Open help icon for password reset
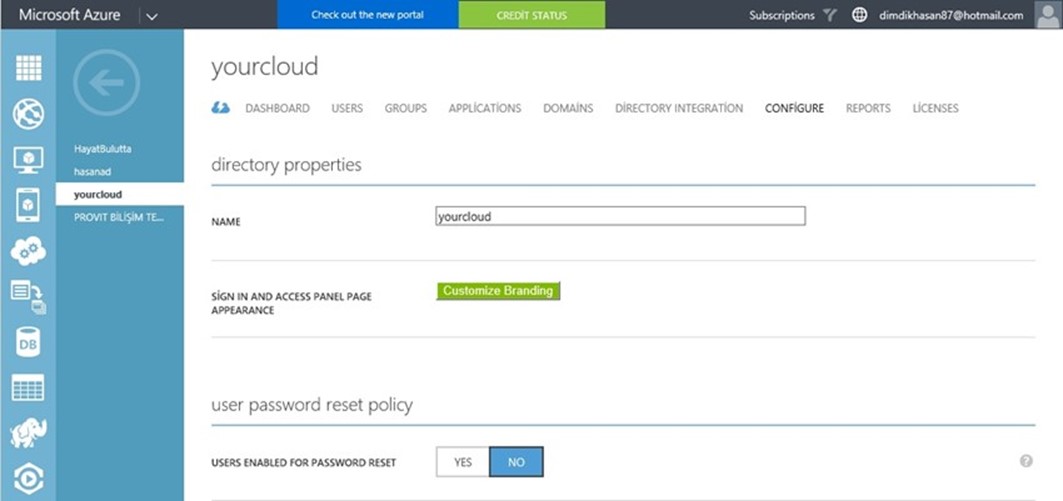The width and height of the screenshot is (1063, 501). tap(1026, 461)
